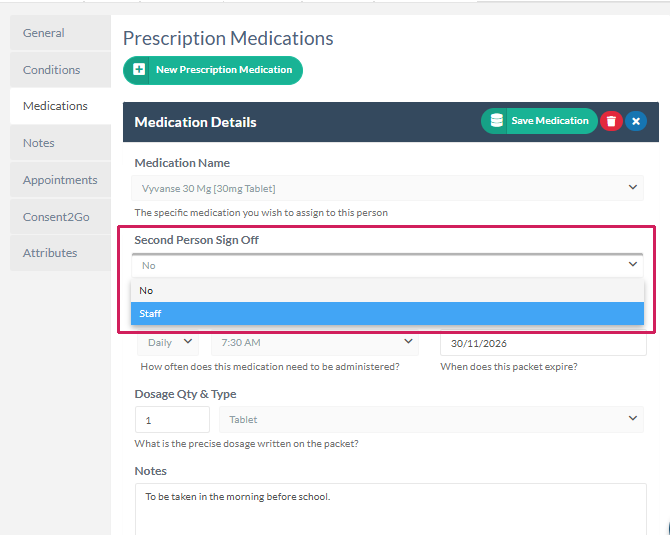Close medication details with the blue X icon
Viewport: 670px width, 535px height.
(636, 121)
